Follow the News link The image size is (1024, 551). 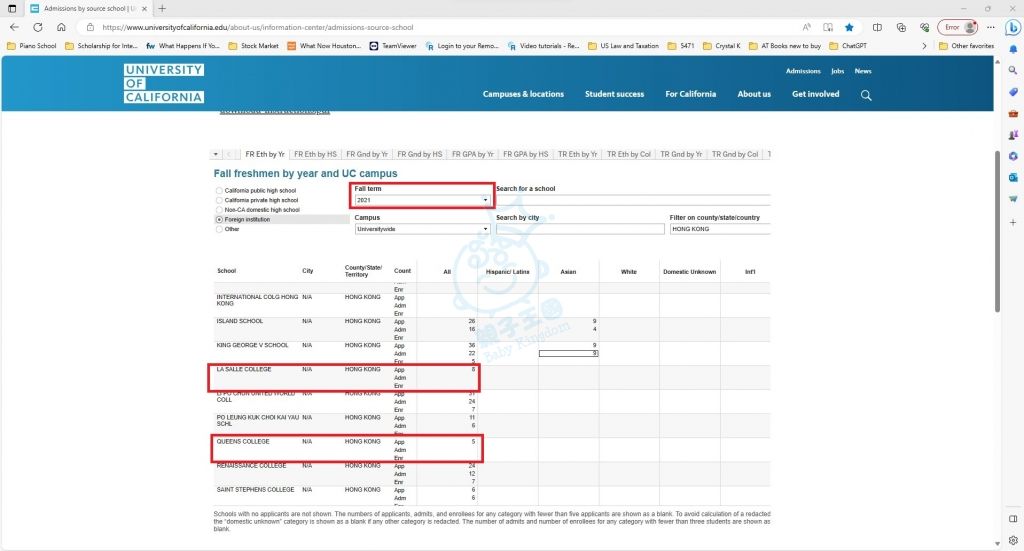[x=863, y=71]
